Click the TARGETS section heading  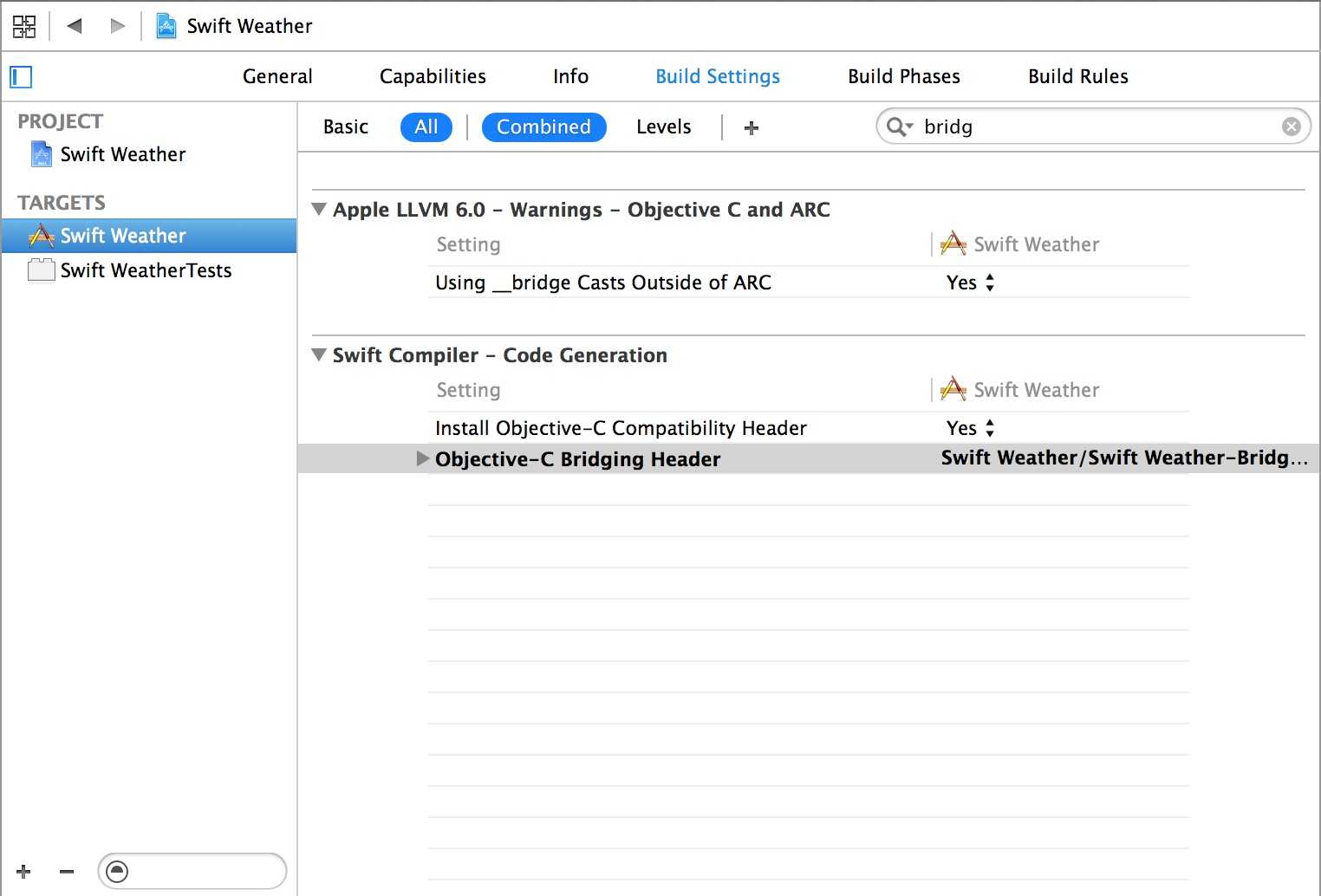pos(62,203)
